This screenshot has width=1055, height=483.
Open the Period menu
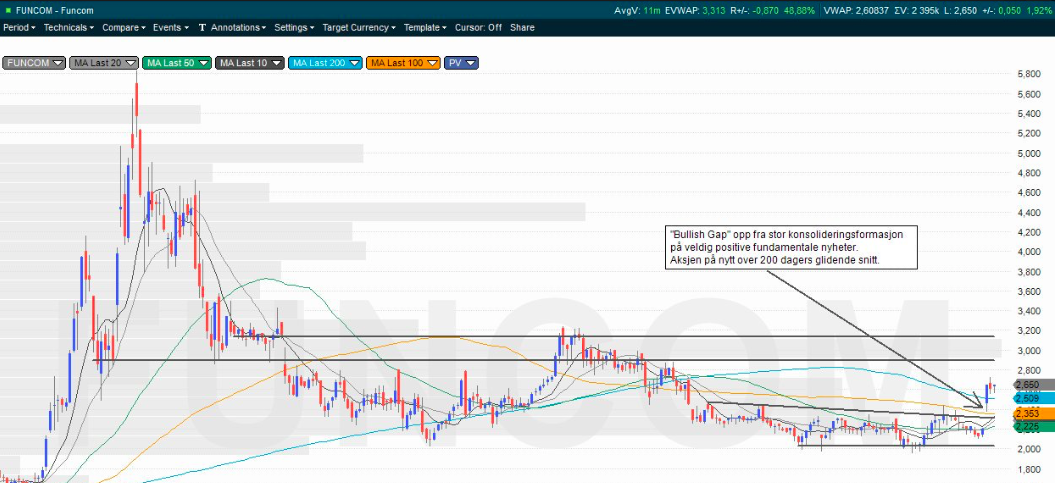tap(20, 28)
